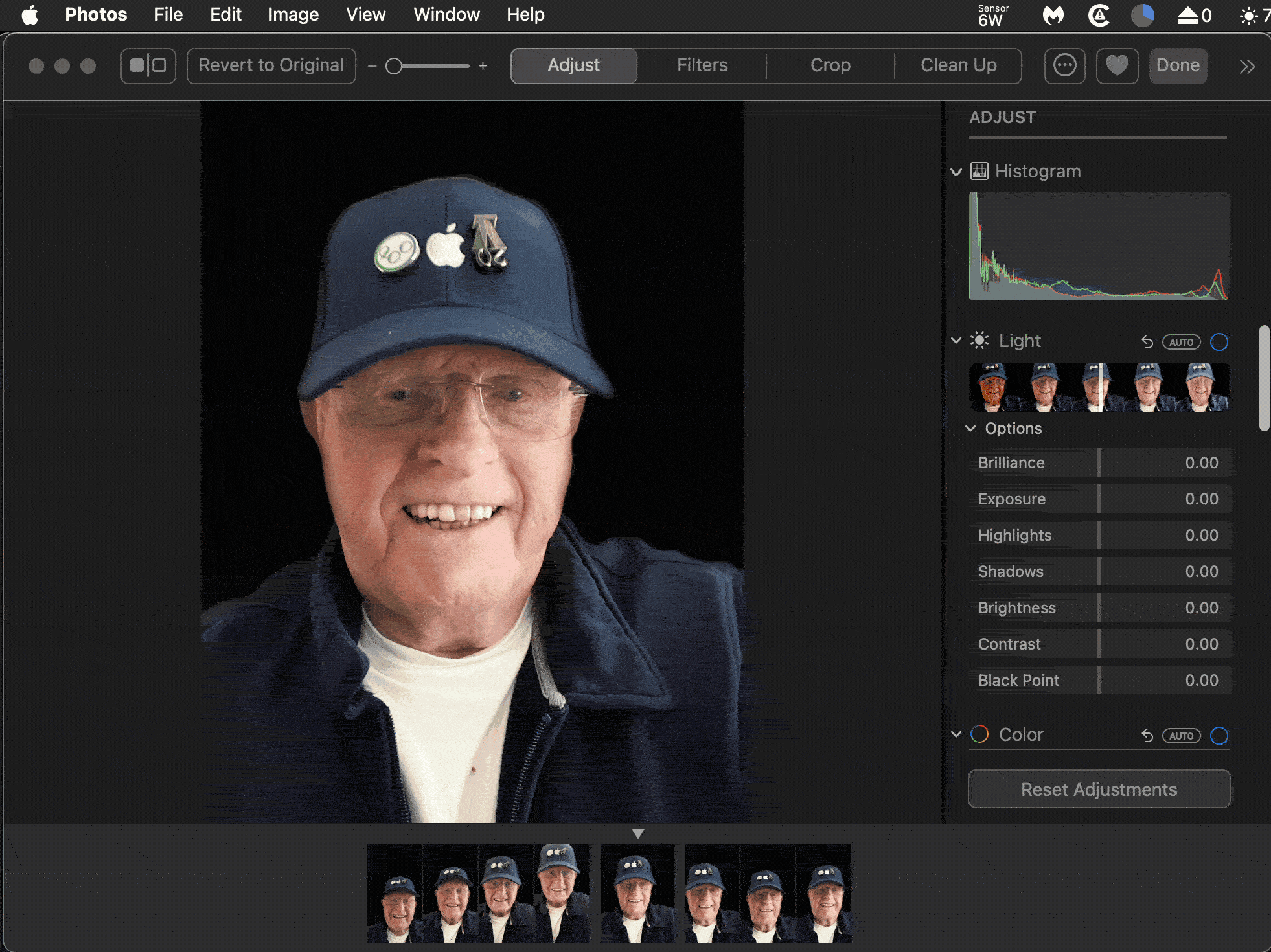Open the More options ellipsis button
The width and height of the screenshot is (1271, 952).
click(1064, 65)
